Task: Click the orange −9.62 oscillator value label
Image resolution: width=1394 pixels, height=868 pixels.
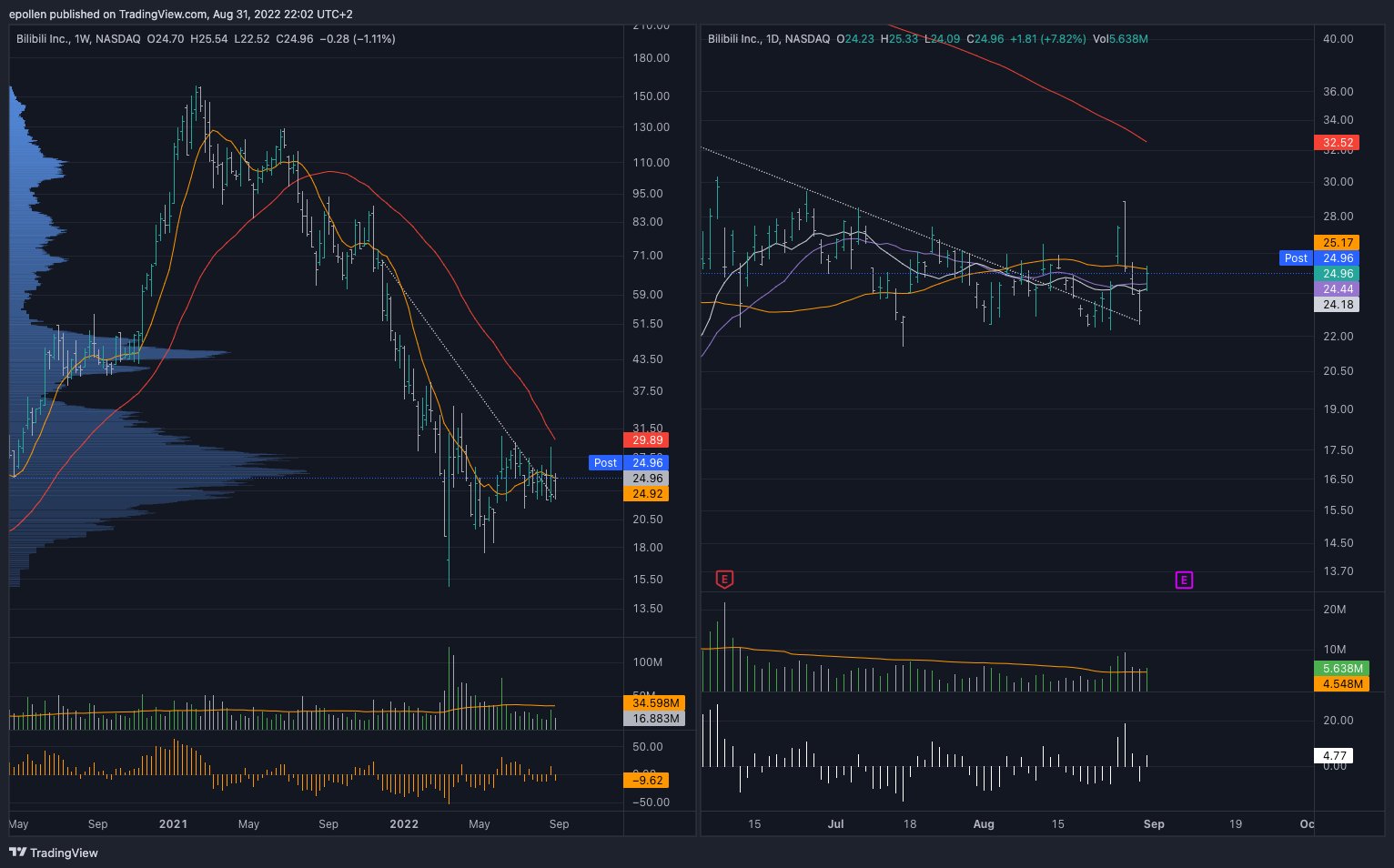Action: coord(648,780)
